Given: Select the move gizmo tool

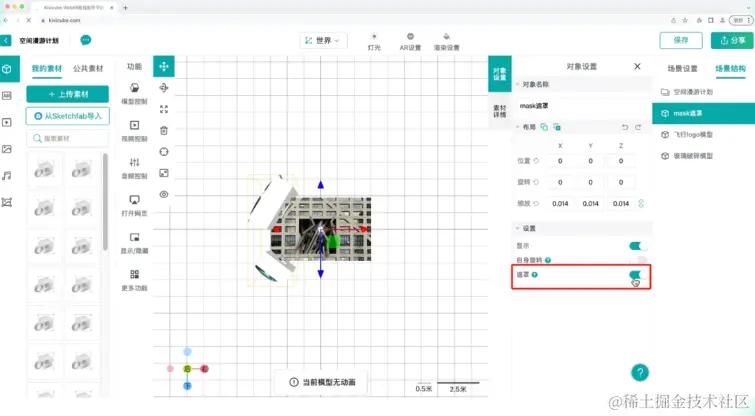Looking at the screenshot, I should pyautogui.click(x=164, y=66).
